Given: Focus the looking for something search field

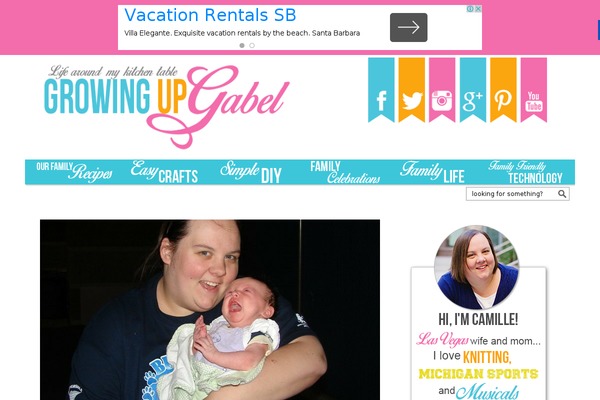Looking at the screenshot, I should [511, 194].
